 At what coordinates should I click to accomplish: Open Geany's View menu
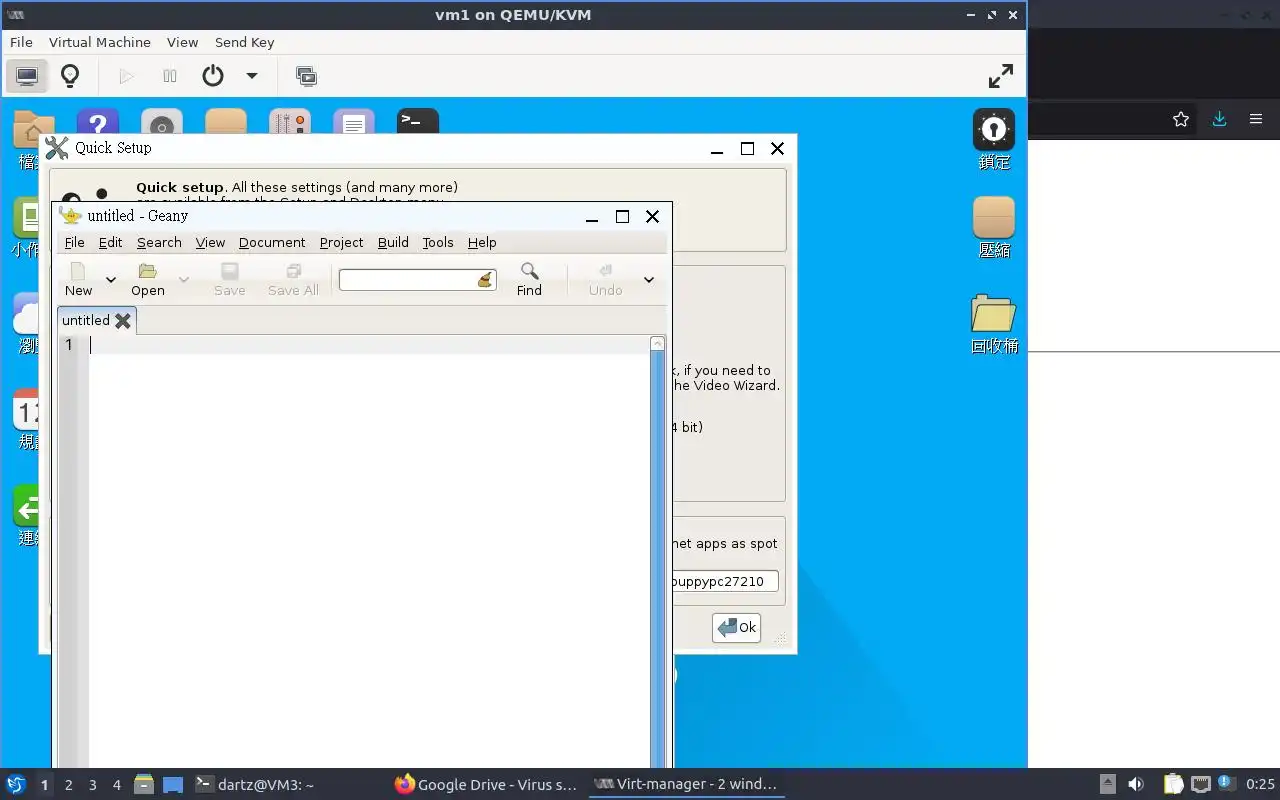(x=210, y=242)
